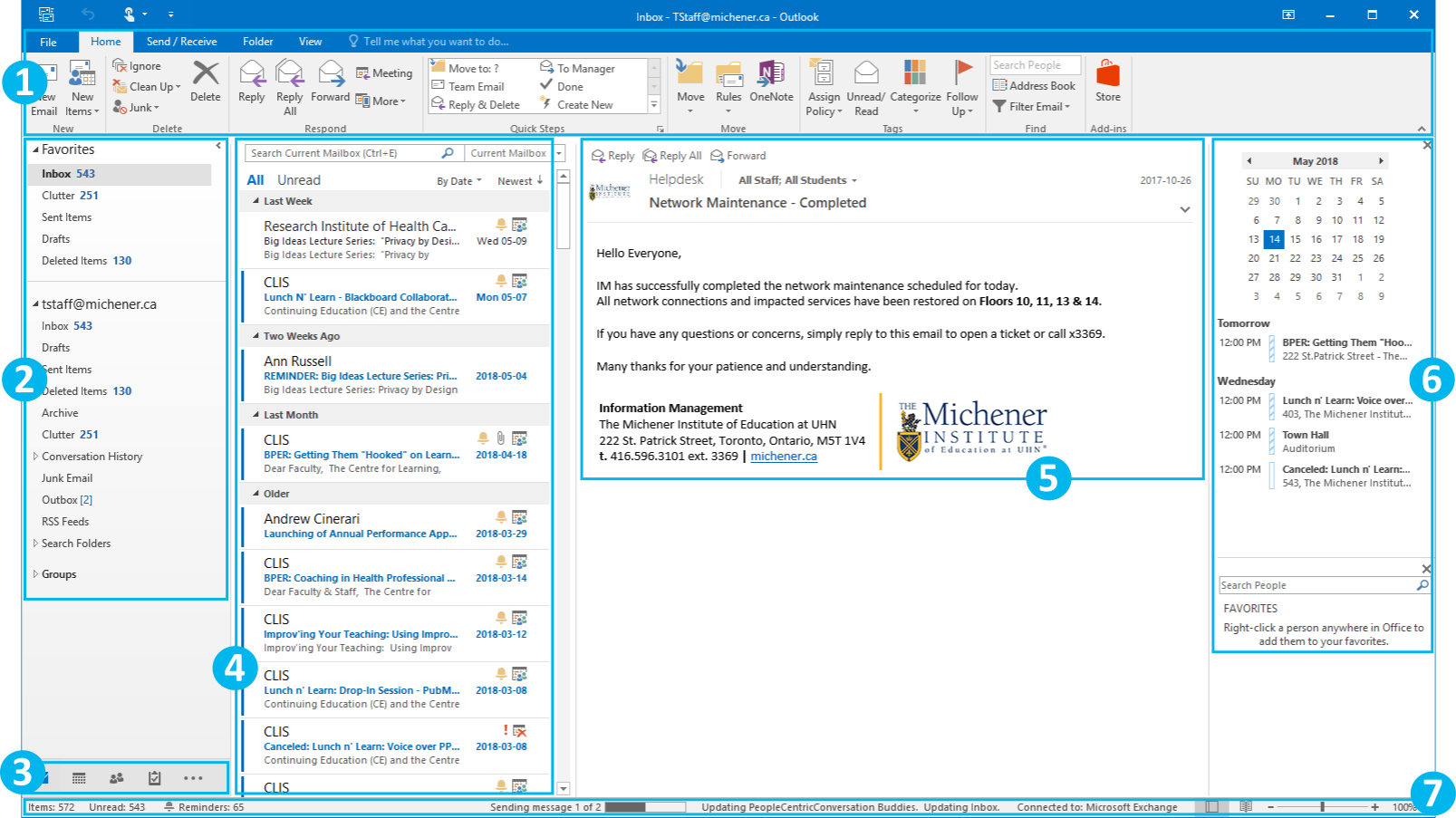Image resolution: width=1456 pixels, height=818 pixels.
Task: Open the By Date arrangement dropdown
Action: 459,181
